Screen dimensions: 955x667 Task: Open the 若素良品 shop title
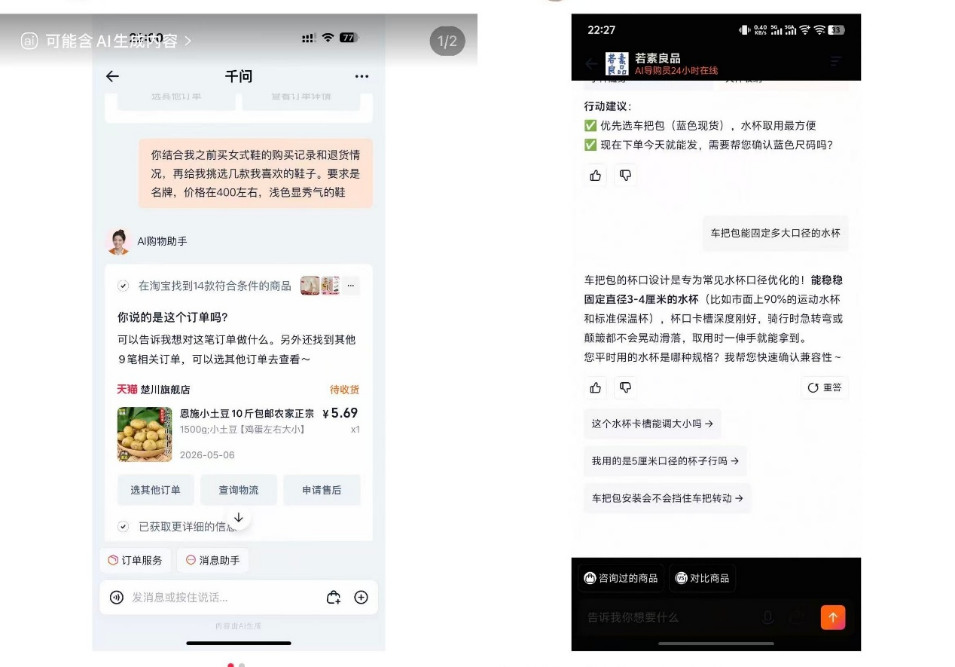click(x=657, y=58)
